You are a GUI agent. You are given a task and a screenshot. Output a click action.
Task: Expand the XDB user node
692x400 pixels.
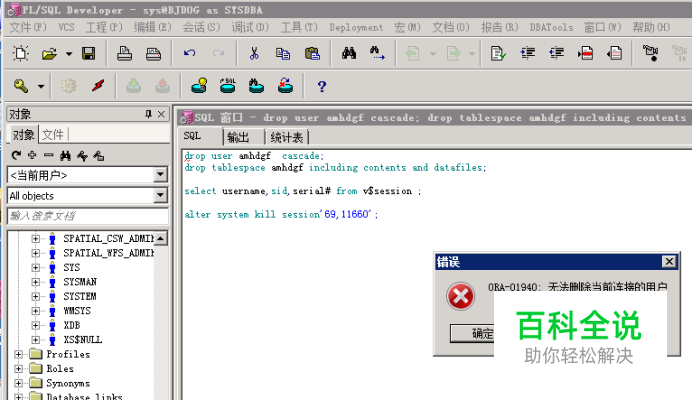click(x=36, y=325)
